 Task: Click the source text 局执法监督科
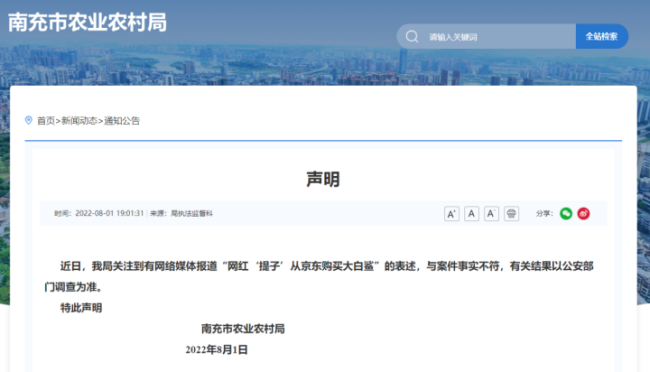coord(192,214)
